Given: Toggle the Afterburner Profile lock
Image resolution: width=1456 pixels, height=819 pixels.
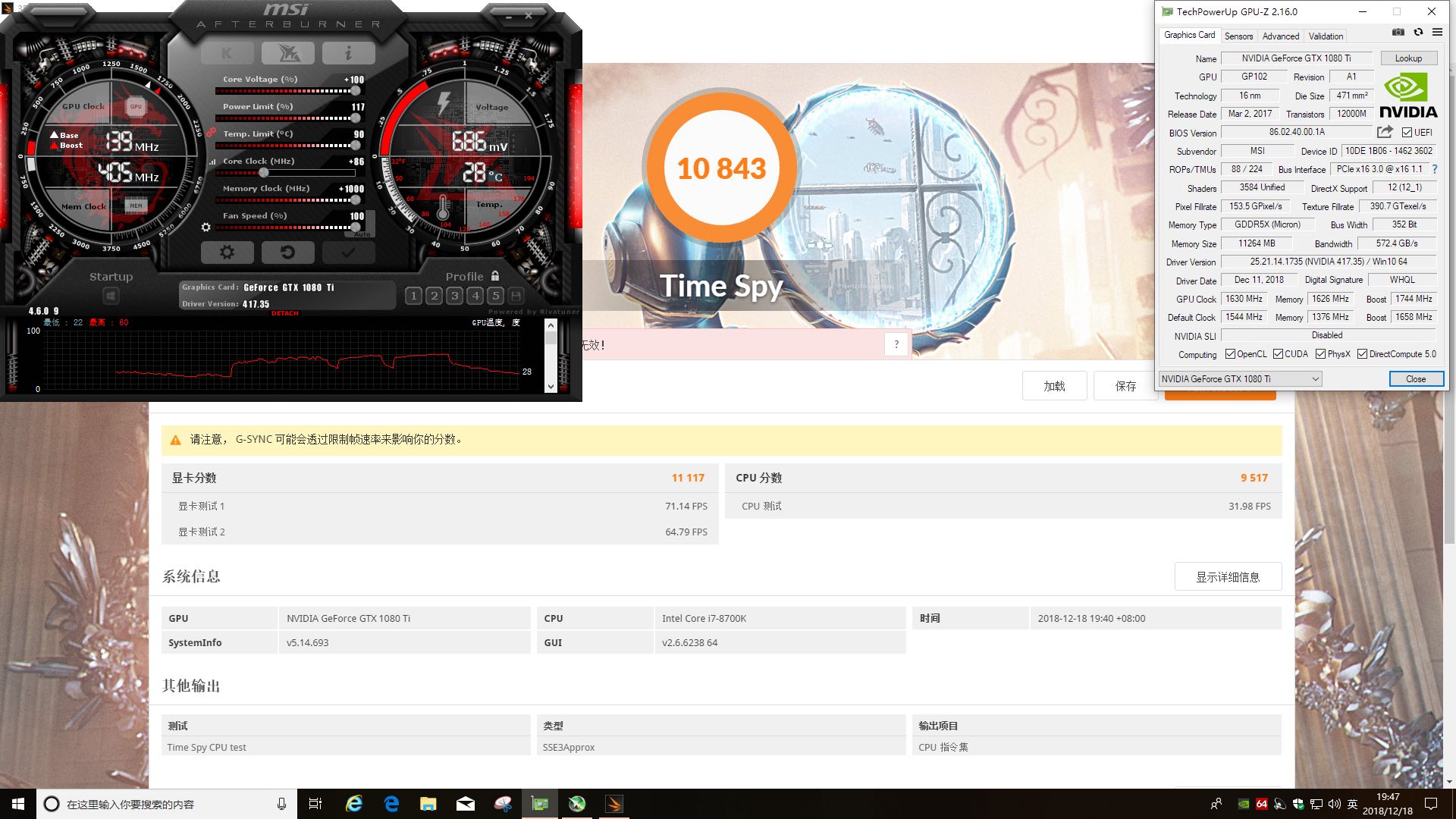Looking at the screenshot, I should (495, 276).
